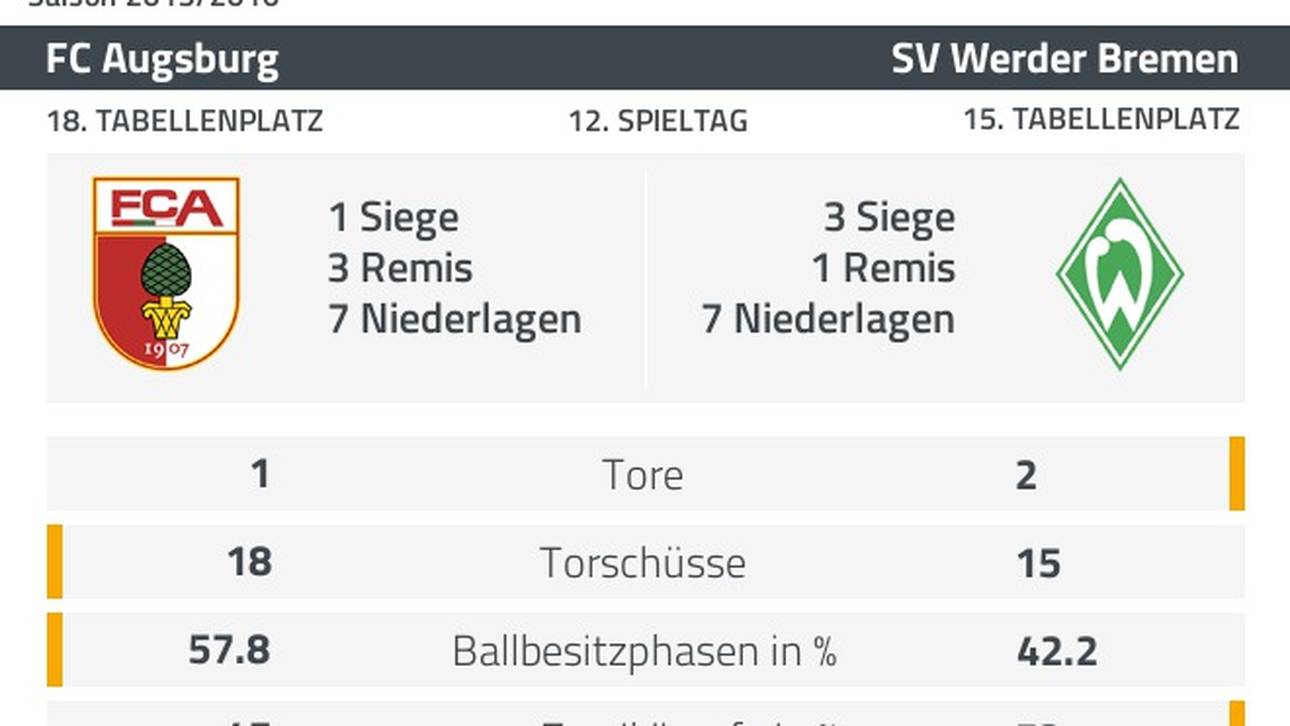Click the 15. Tabellenplatz label
This screenshot has width=1290, height=726.
pyautogui.click(x=1101, y=120)
